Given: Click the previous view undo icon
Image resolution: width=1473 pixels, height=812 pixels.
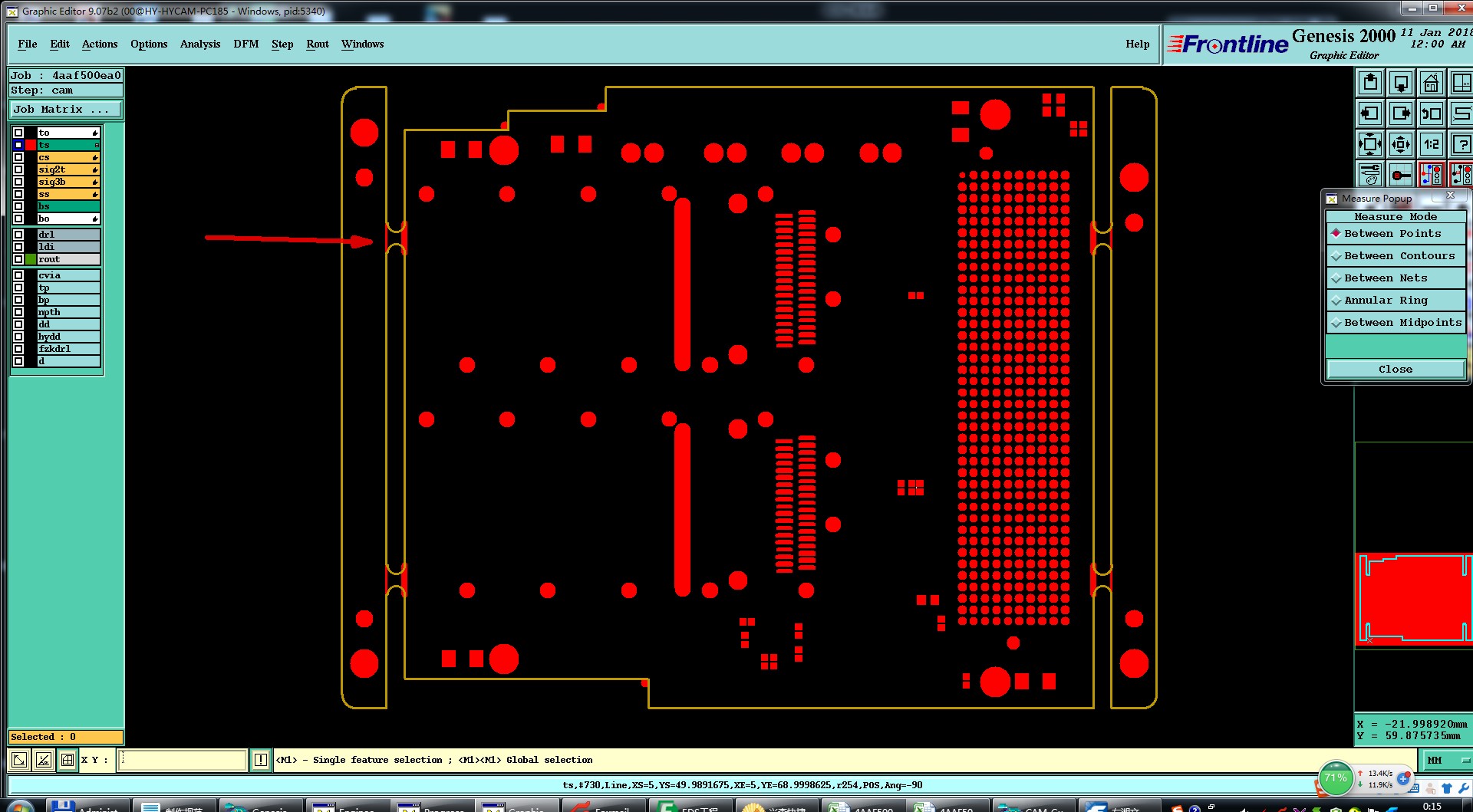Looking at the screenshot, I should pyautogui.click(x=1431, y=113).
